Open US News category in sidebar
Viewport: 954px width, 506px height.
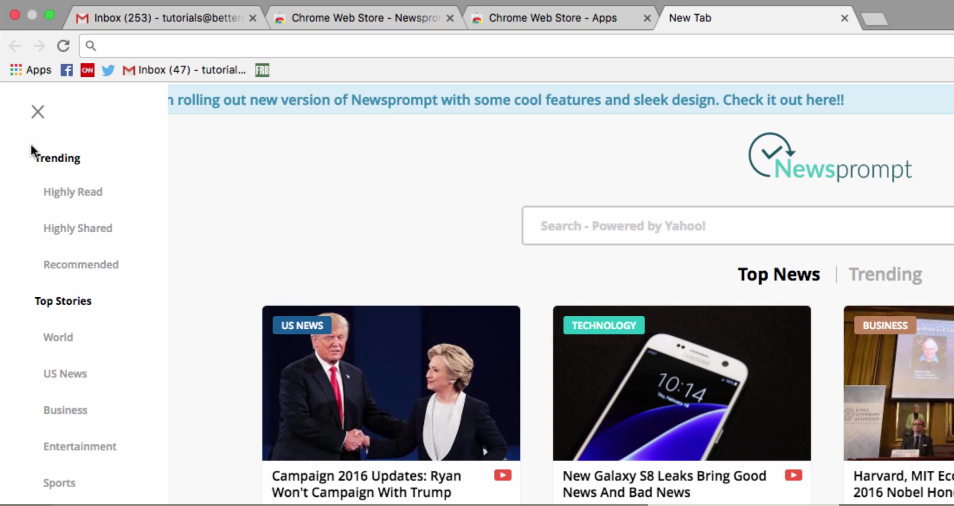point(64,374)
